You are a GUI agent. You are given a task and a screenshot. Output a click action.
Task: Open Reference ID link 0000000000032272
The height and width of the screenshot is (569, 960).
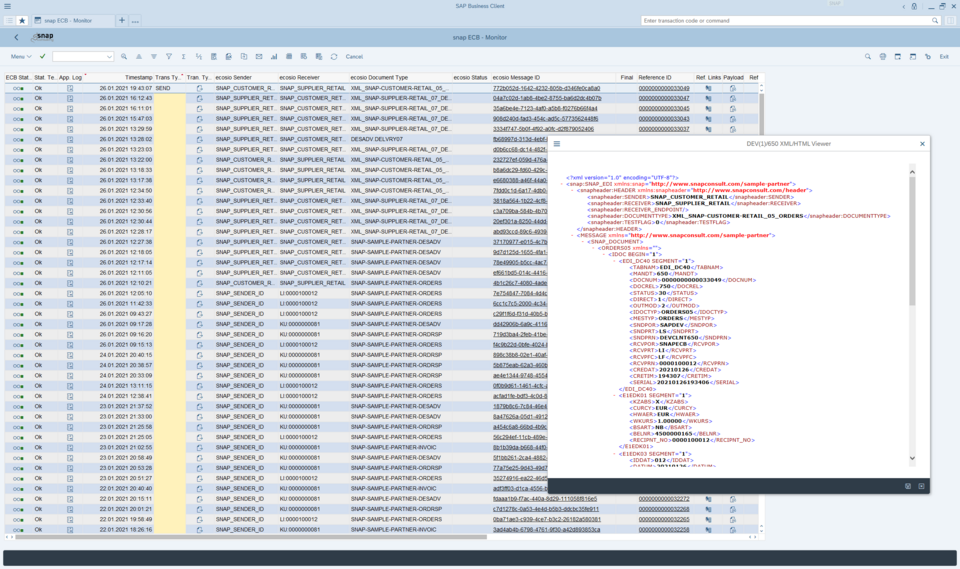click(x=664, y=499)
